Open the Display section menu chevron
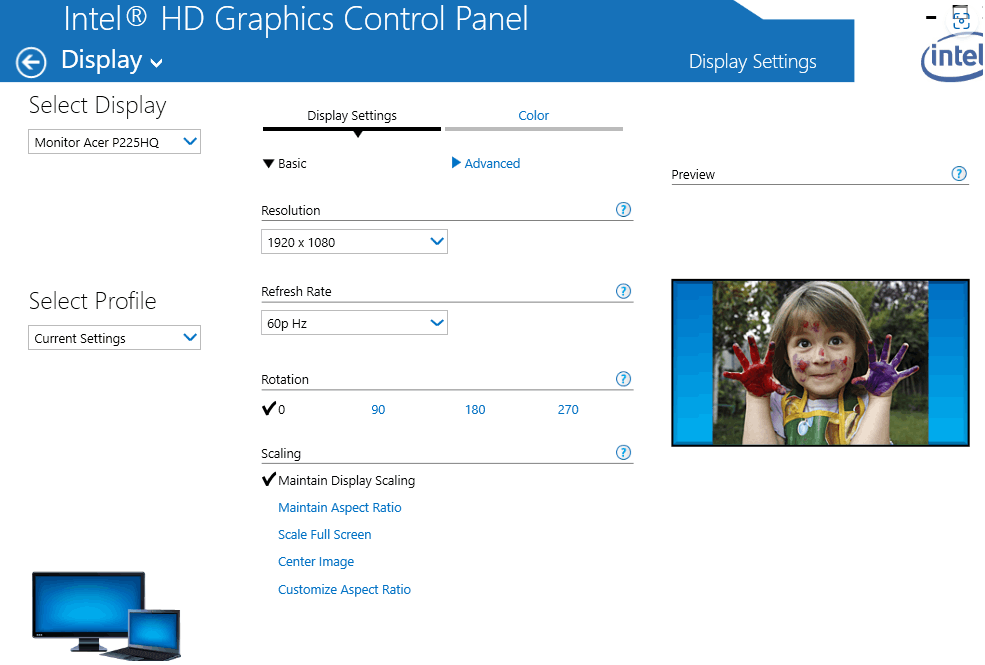Viewport: 985px width, 665px height. (156, 63)
